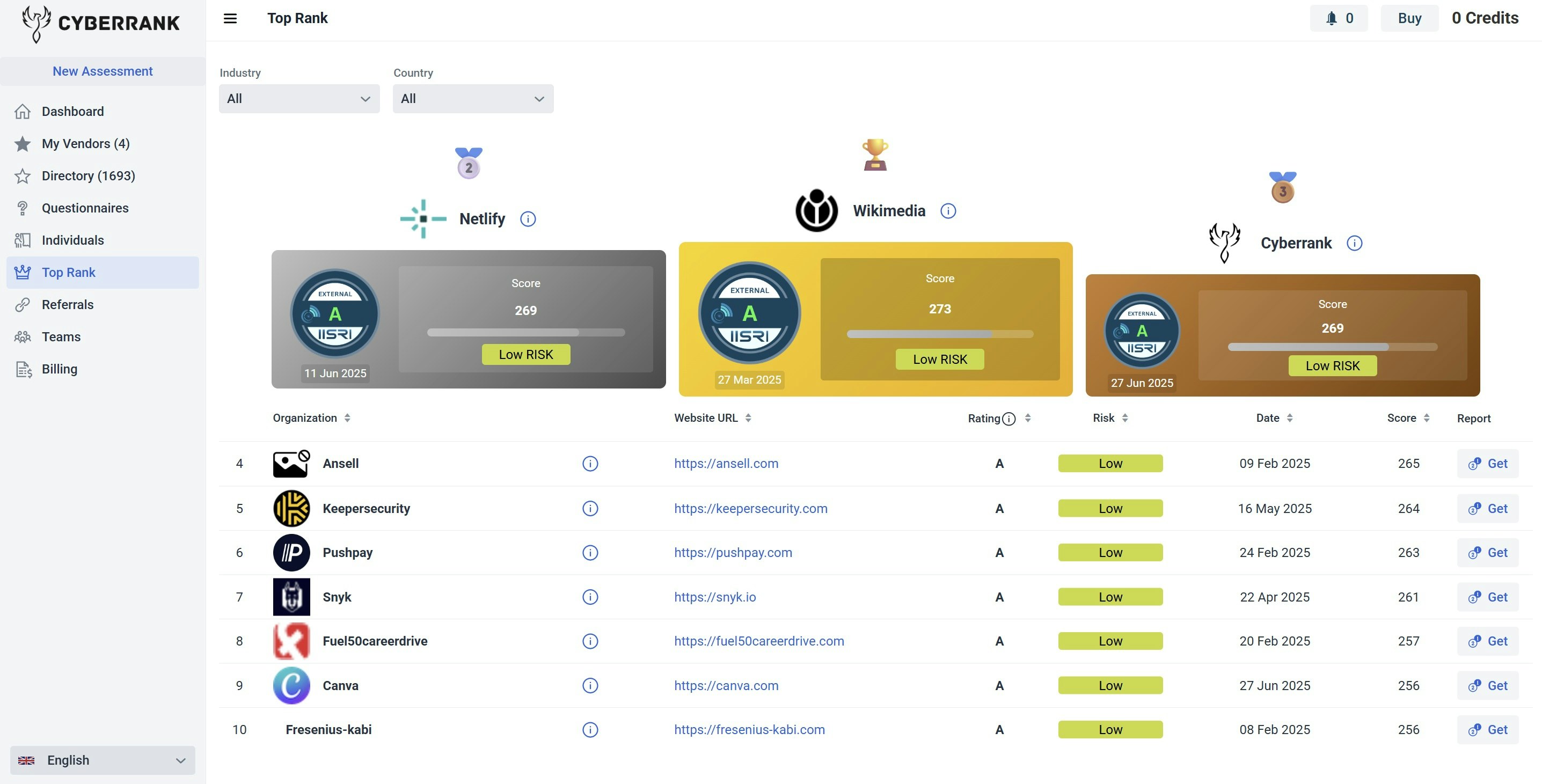The width and height of the screenshot is (1542, 784).
Task: Get the report for Ansell
Action: click(x=1487, y=464)
